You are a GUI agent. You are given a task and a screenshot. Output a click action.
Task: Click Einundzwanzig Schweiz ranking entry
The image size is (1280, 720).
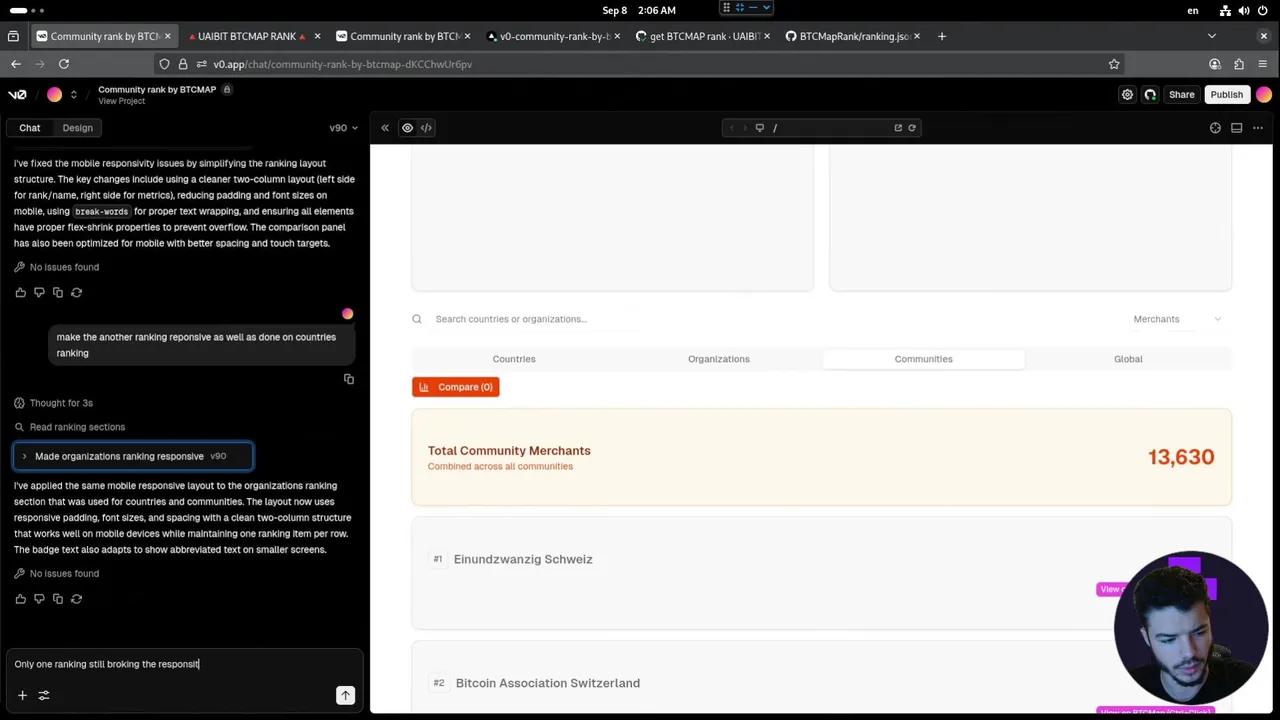[821, 574]
